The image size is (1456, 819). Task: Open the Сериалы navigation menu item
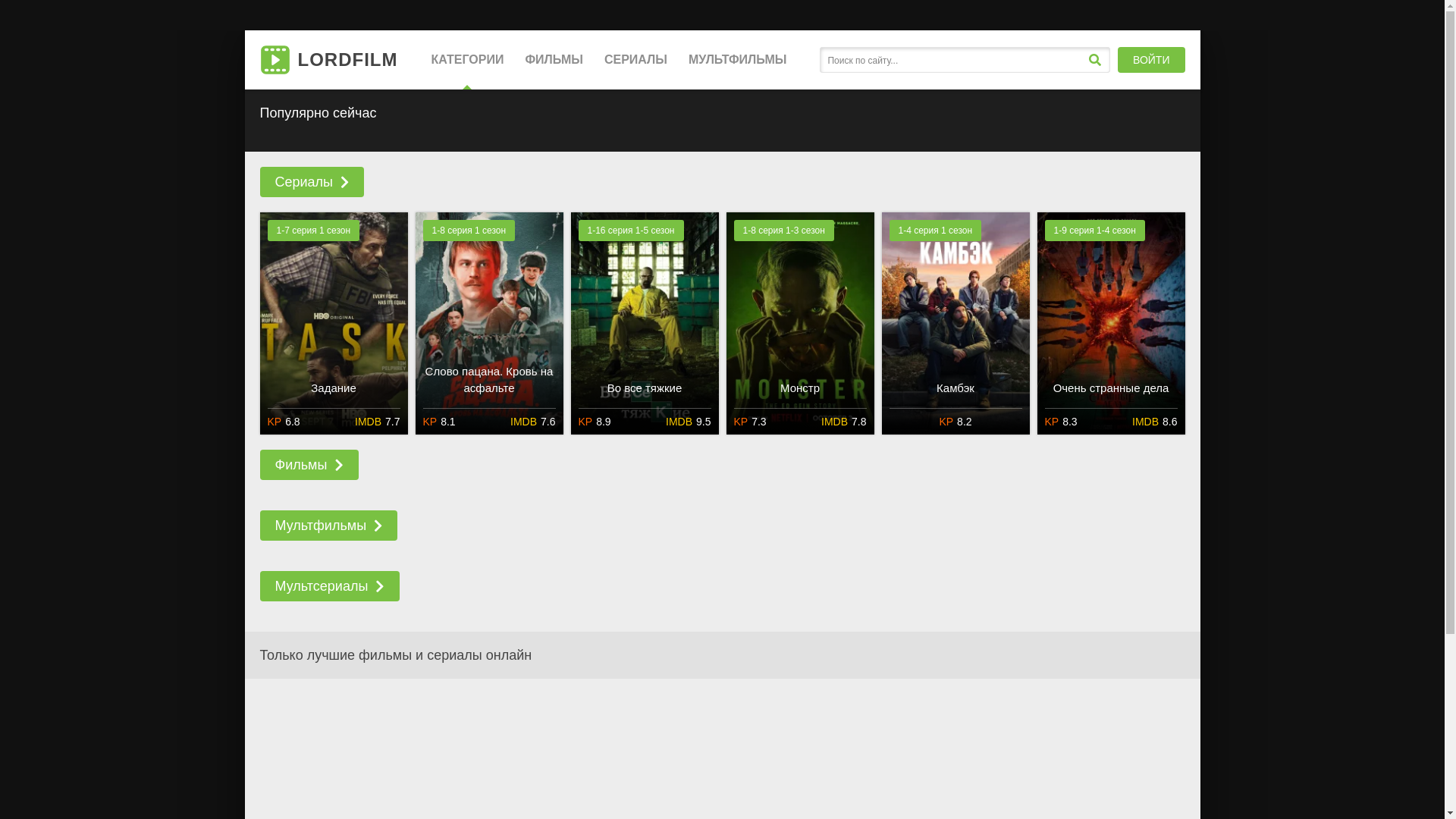tap(635, 60)
